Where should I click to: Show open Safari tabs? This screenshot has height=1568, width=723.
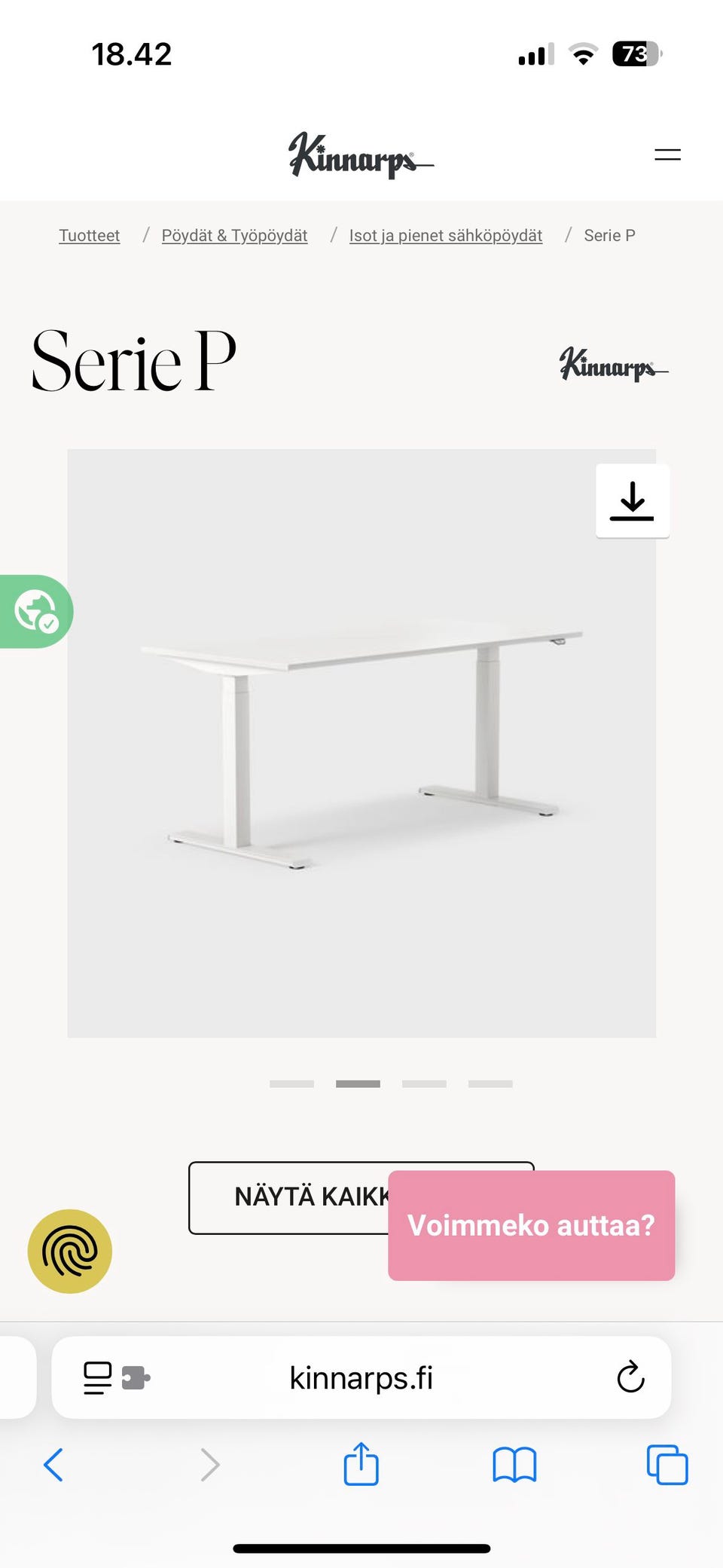pos(667,1465)
